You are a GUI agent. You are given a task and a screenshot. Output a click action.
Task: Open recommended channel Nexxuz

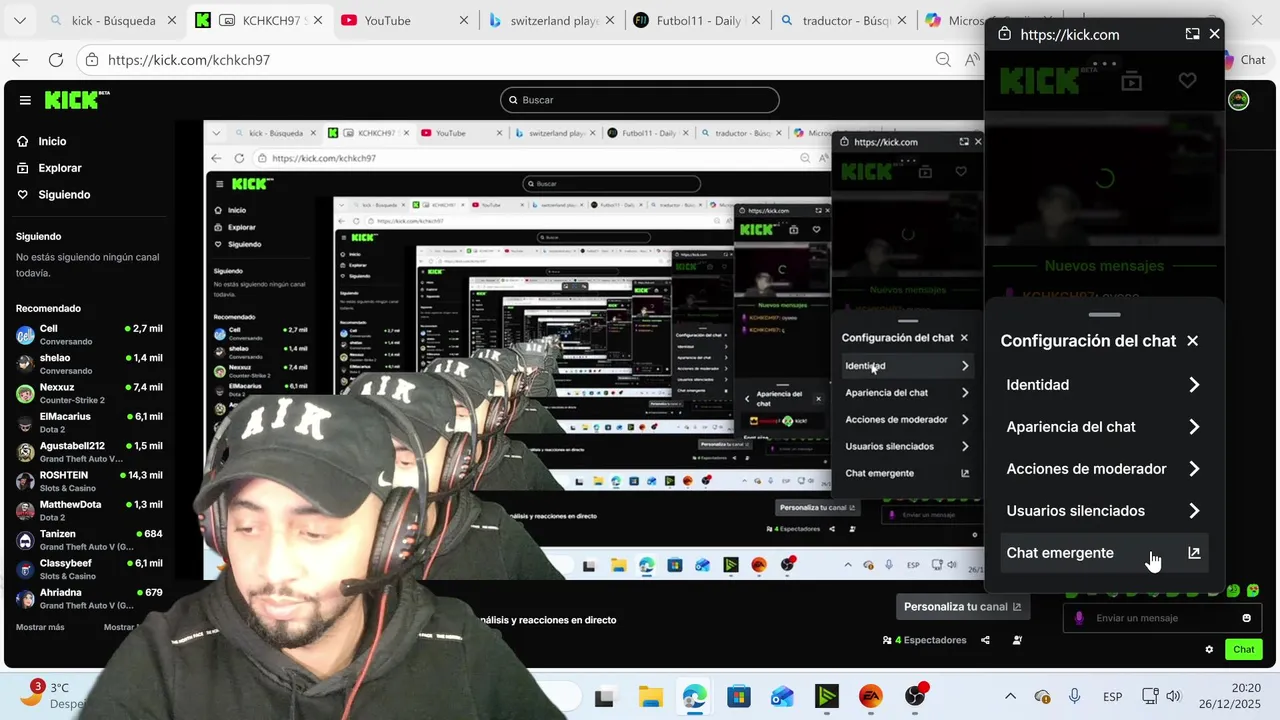pos(89,393)
